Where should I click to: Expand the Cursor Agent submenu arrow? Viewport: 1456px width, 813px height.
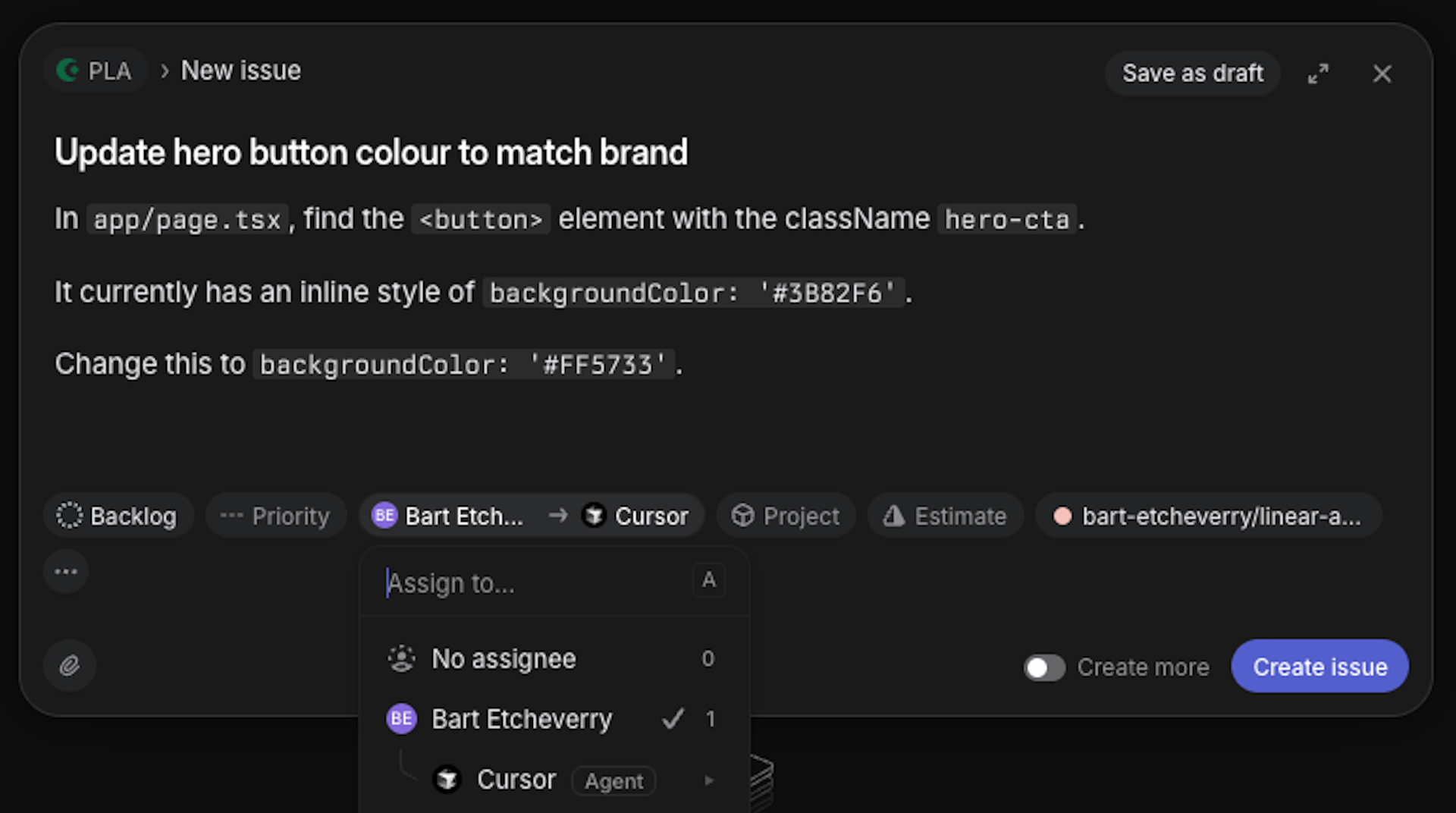[709, 780]
